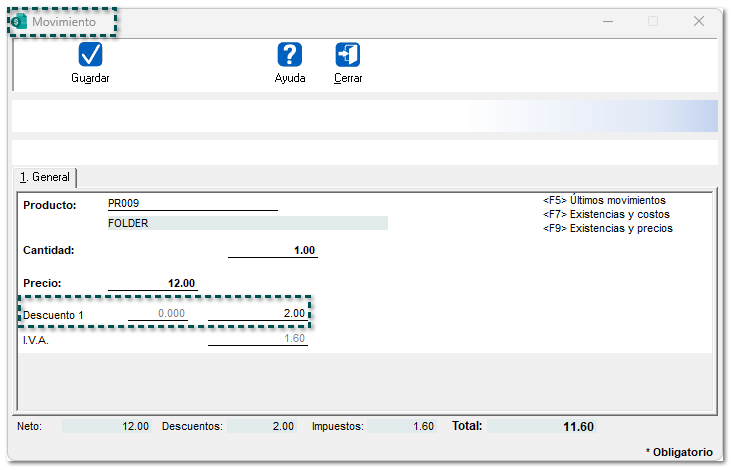The image size is (732, 470).
Task: Select the Producto code field PR009
Action: point(192,204)
